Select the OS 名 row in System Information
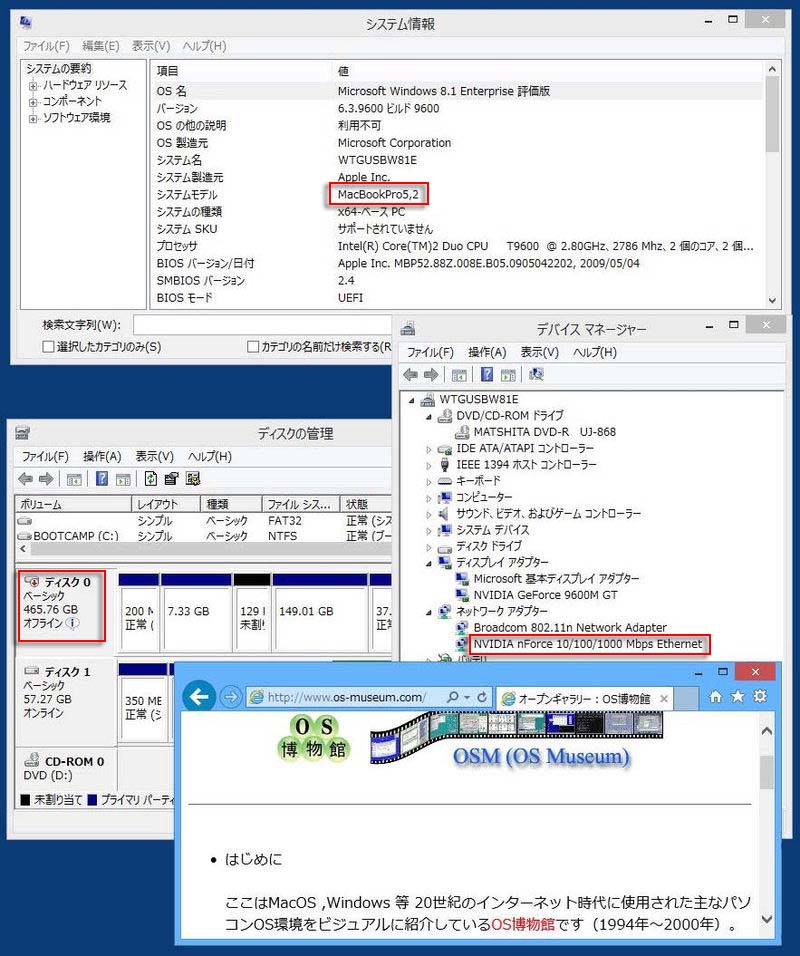Viewport: 800px width, 956px height. tap(457, 91)
